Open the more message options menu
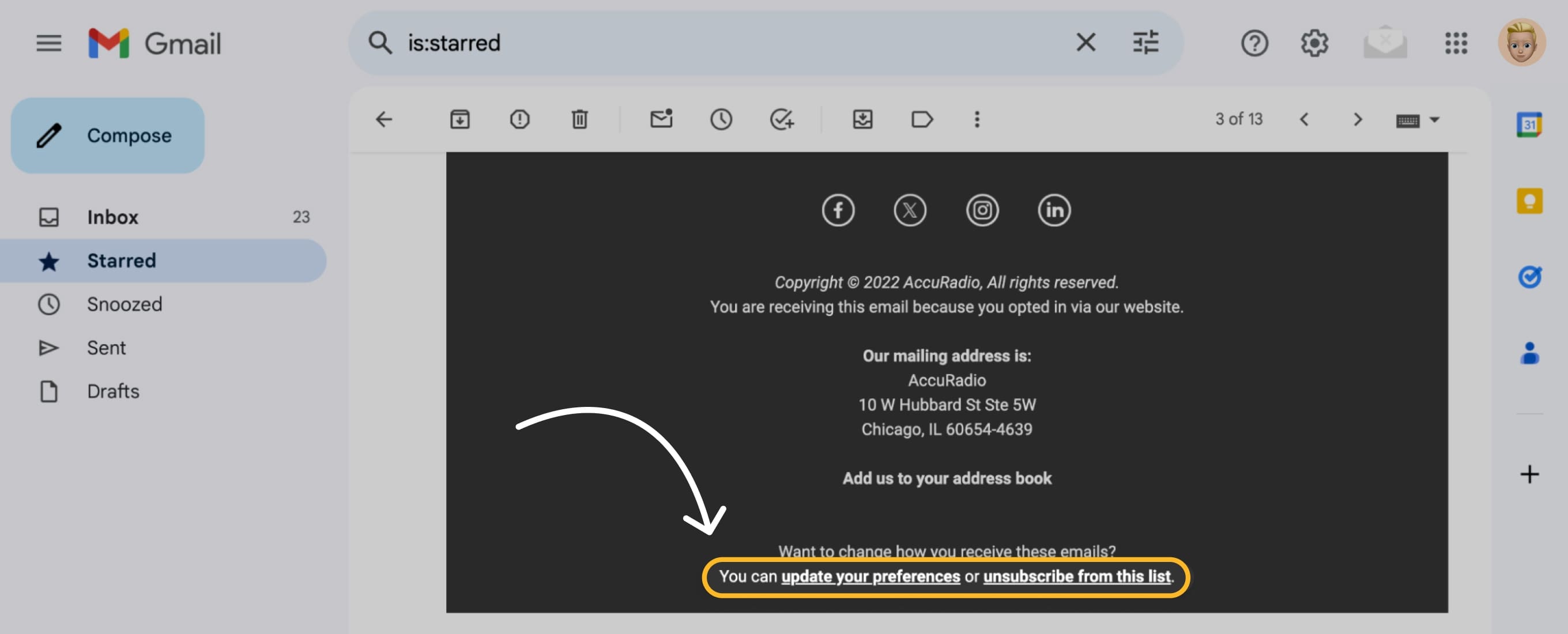 tap(977, 119)
